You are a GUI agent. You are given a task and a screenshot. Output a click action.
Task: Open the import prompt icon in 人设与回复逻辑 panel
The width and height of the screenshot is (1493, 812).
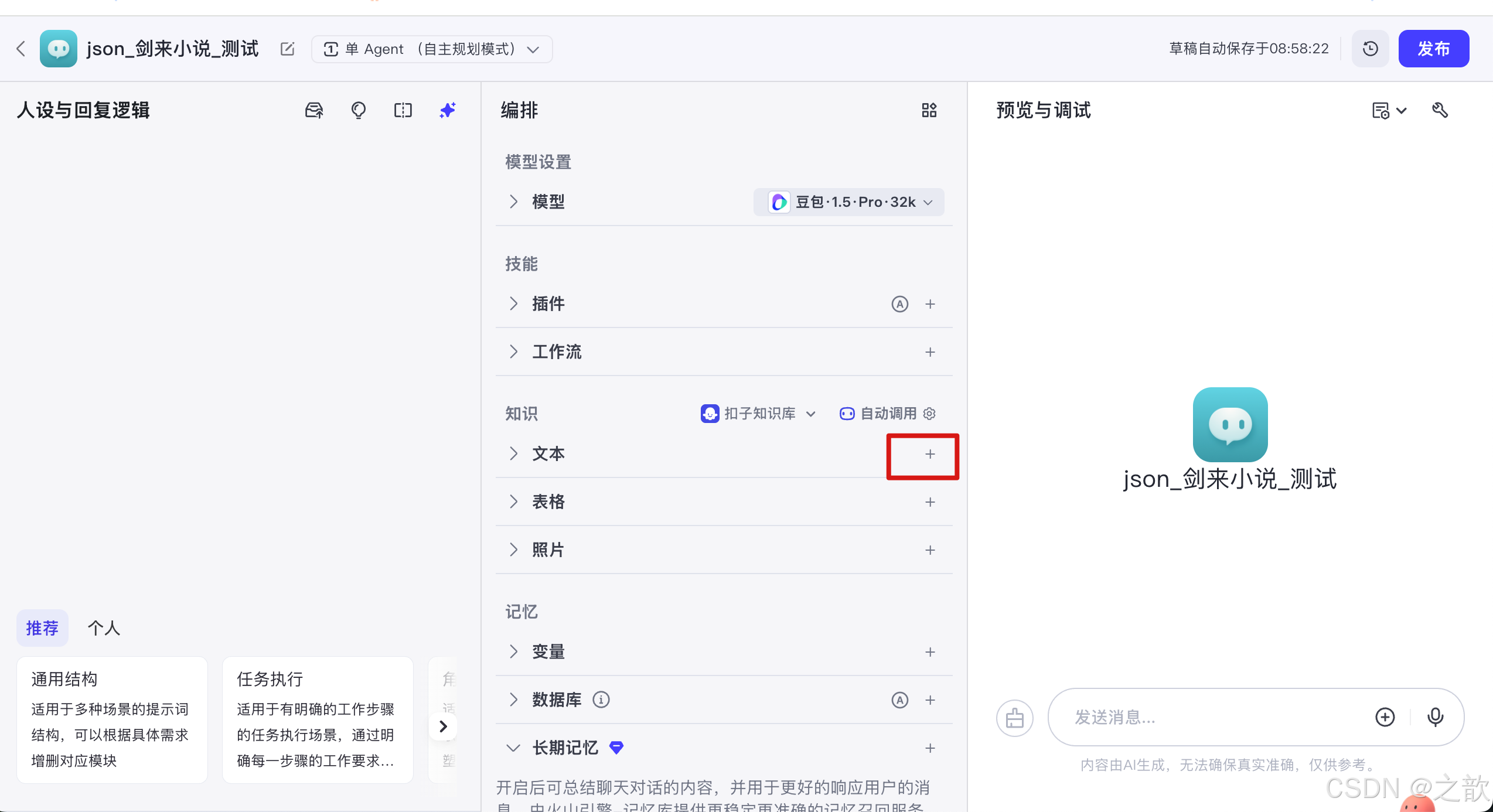313,110
